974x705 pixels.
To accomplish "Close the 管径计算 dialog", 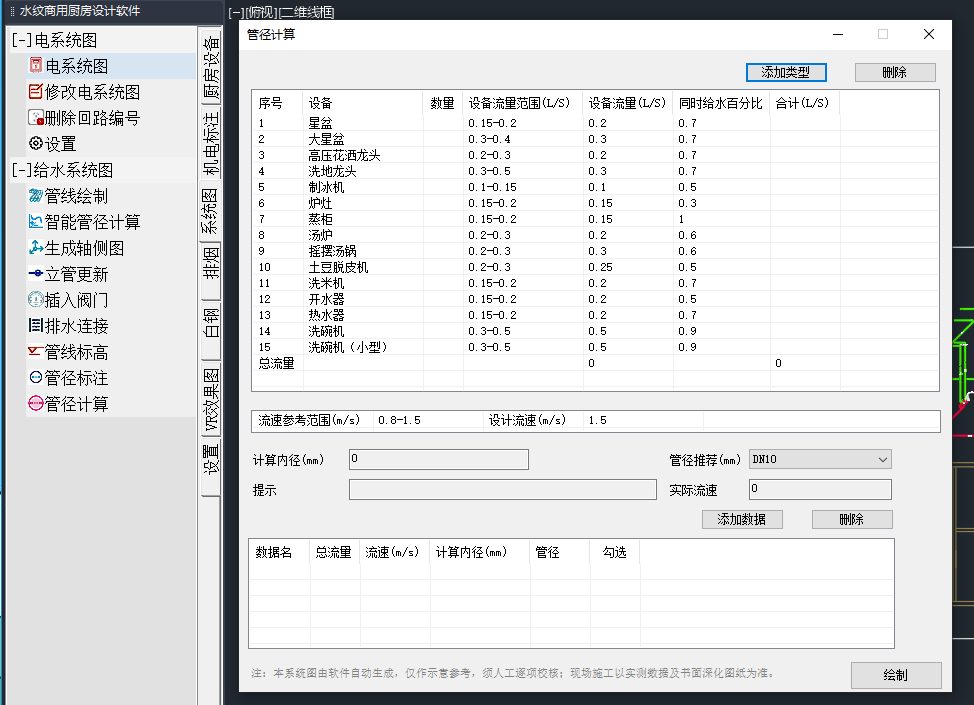I will pos(929,34).
